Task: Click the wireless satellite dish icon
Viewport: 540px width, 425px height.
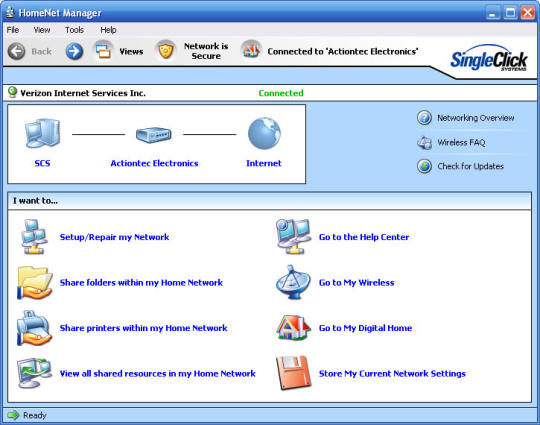Action: [293, 282]
